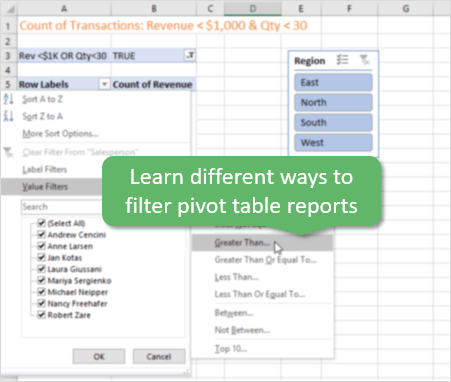Image resolution: width=451 pixels, height=382 pixels.
Task: Select South in Region slicer
Action: 333,122
